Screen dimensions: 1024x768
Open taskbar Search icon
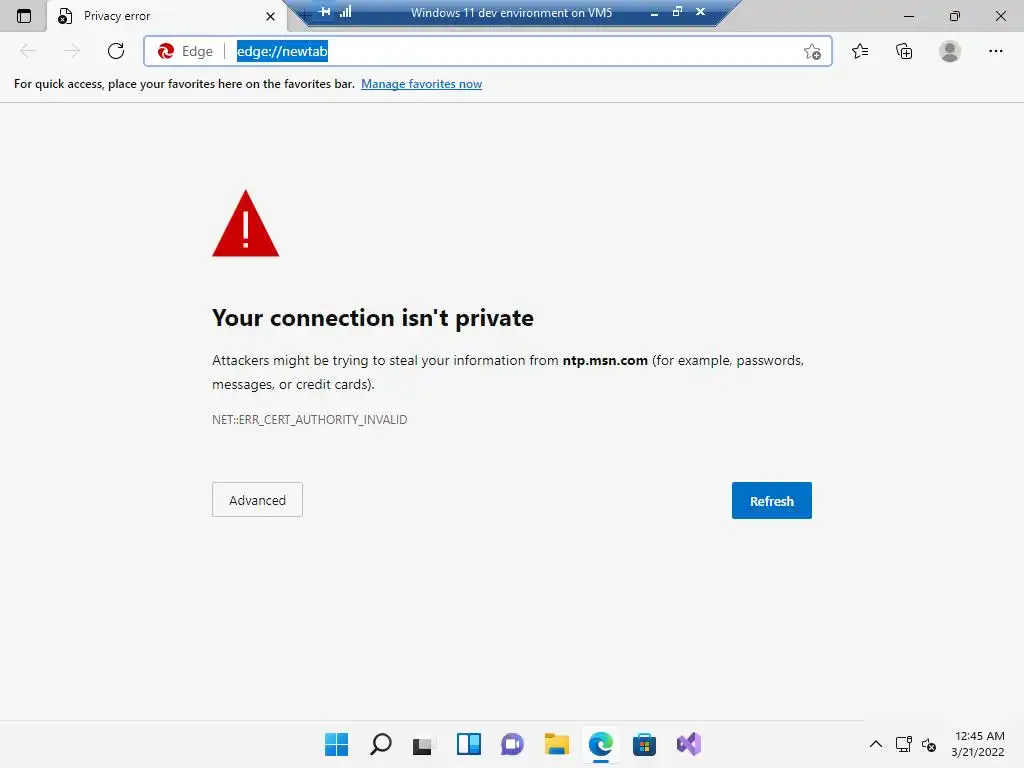tap(381, 744)
